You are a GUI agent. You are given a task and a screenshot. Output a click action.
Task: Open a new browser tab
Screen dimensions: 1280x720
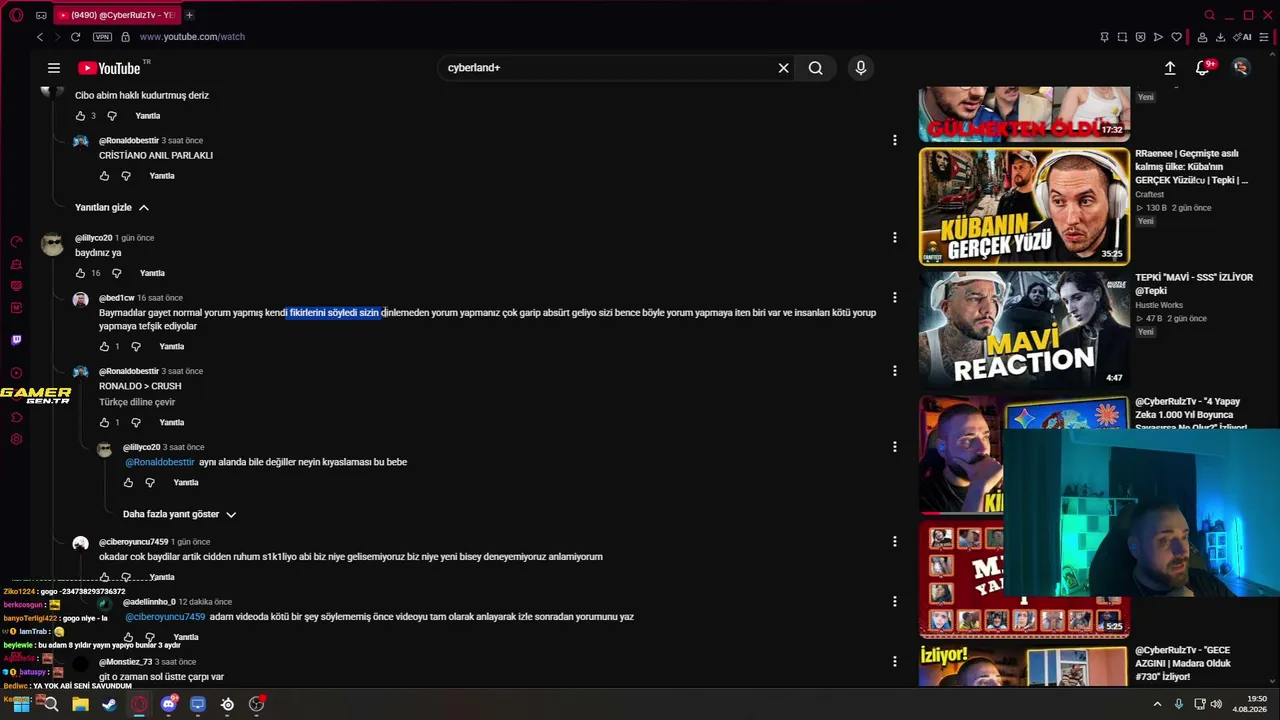(189, 15)
